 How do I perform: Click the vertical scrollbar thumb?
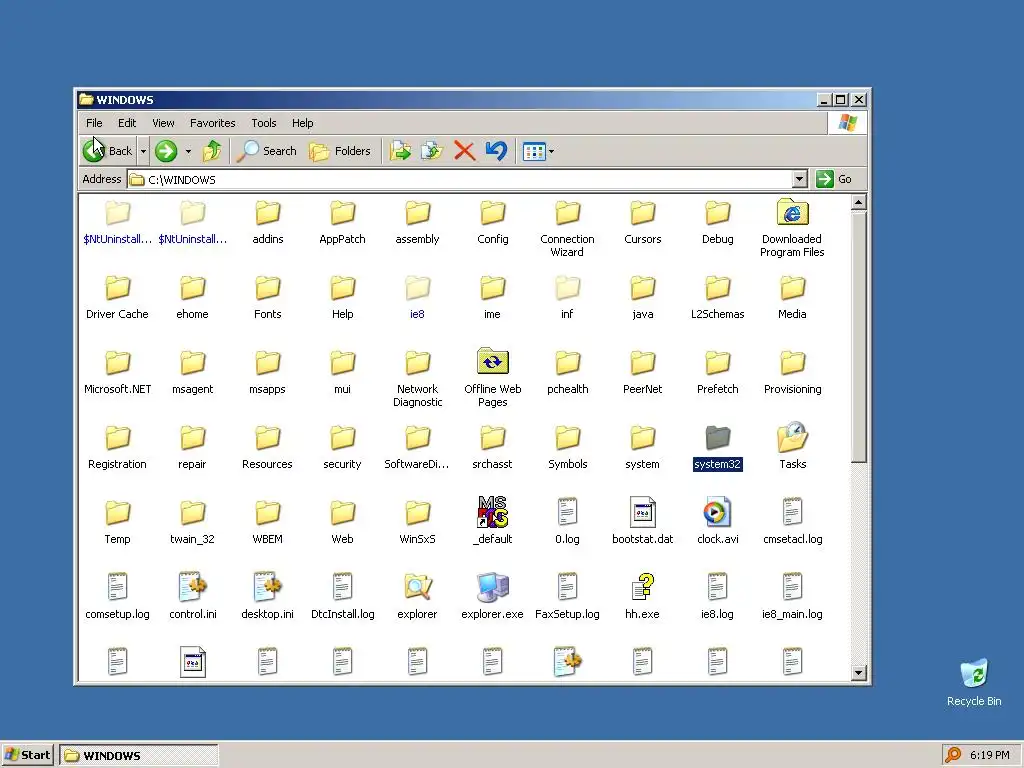pyautogui.click(x=858, y=336)
